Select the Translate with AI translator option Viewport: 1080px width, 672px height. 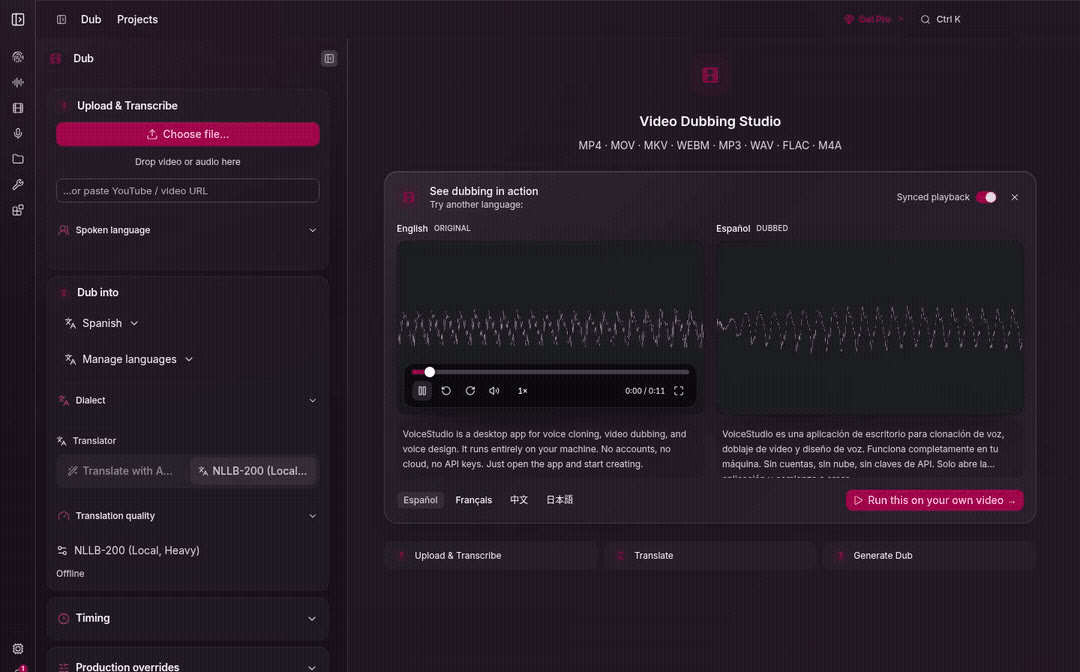(121, 471)
